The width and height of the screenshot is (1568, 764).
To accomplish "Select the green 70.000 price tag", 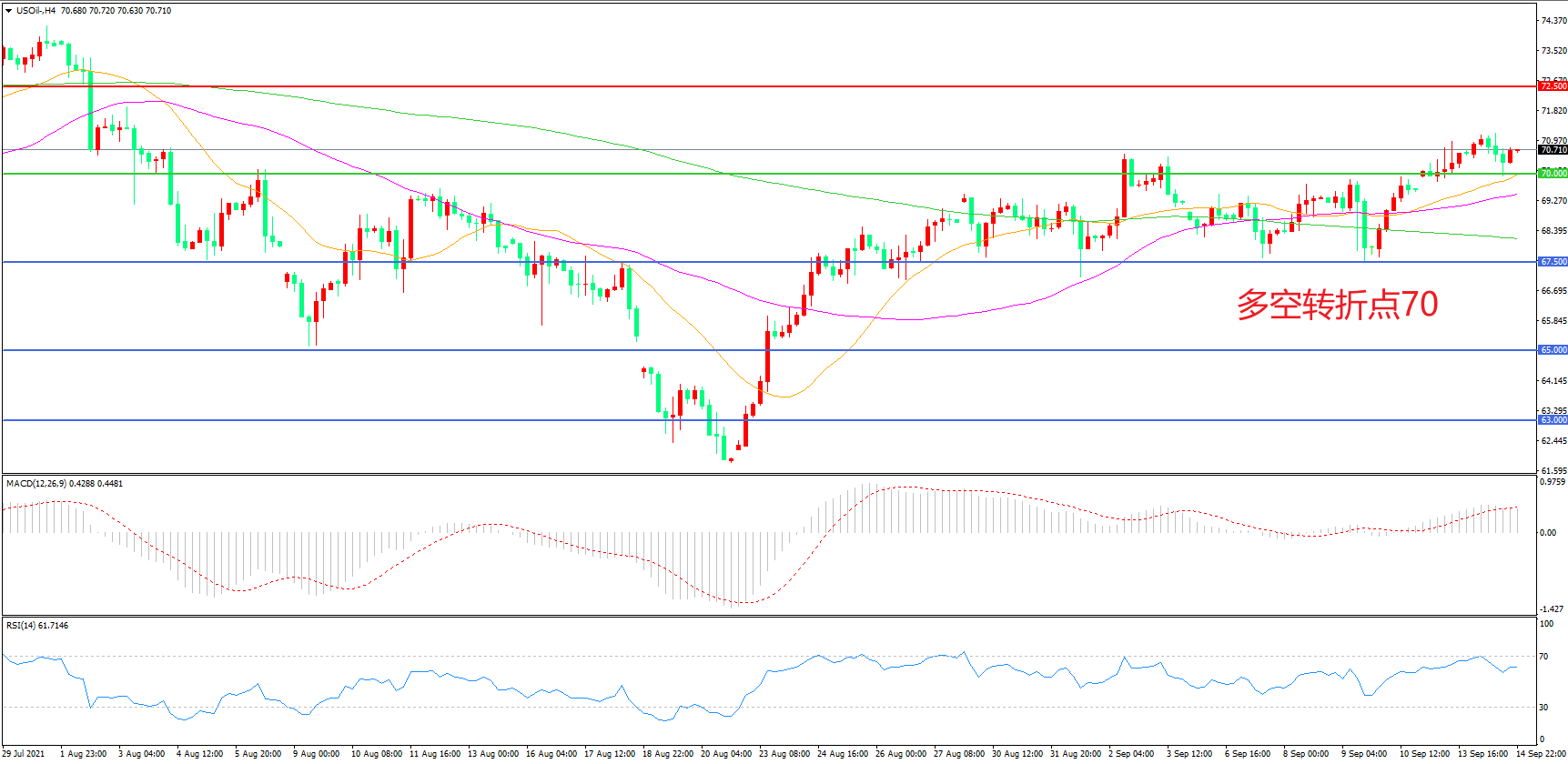I will click(1553, 173).
